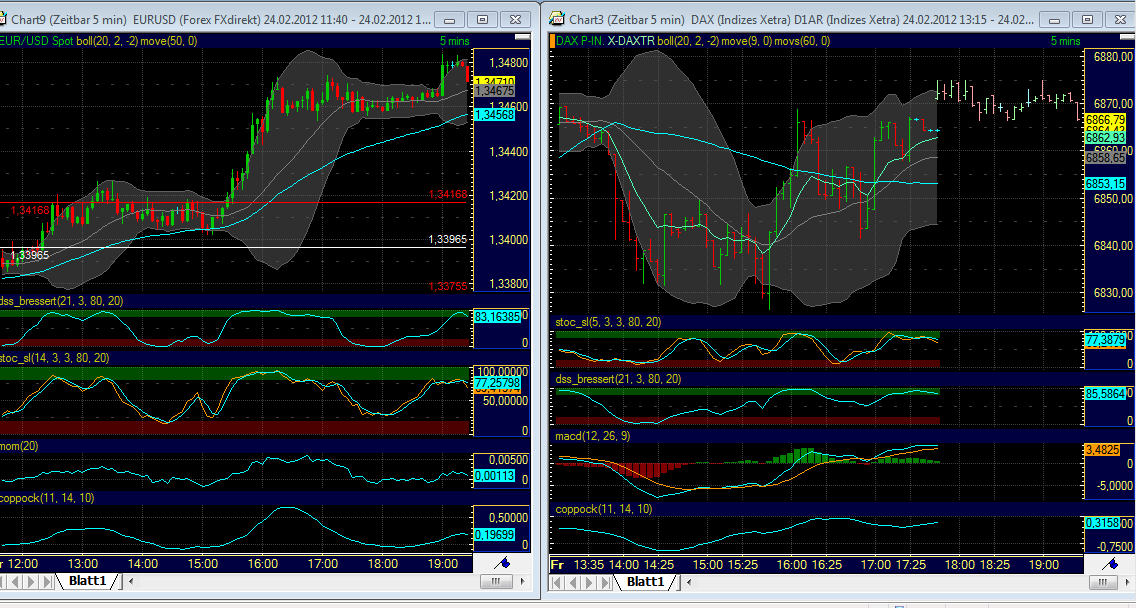The height and width of the screenshot is (608, 1136).
Task: Click the horizontal scrollbar in the EURUSD window
Action: [497, 580]
